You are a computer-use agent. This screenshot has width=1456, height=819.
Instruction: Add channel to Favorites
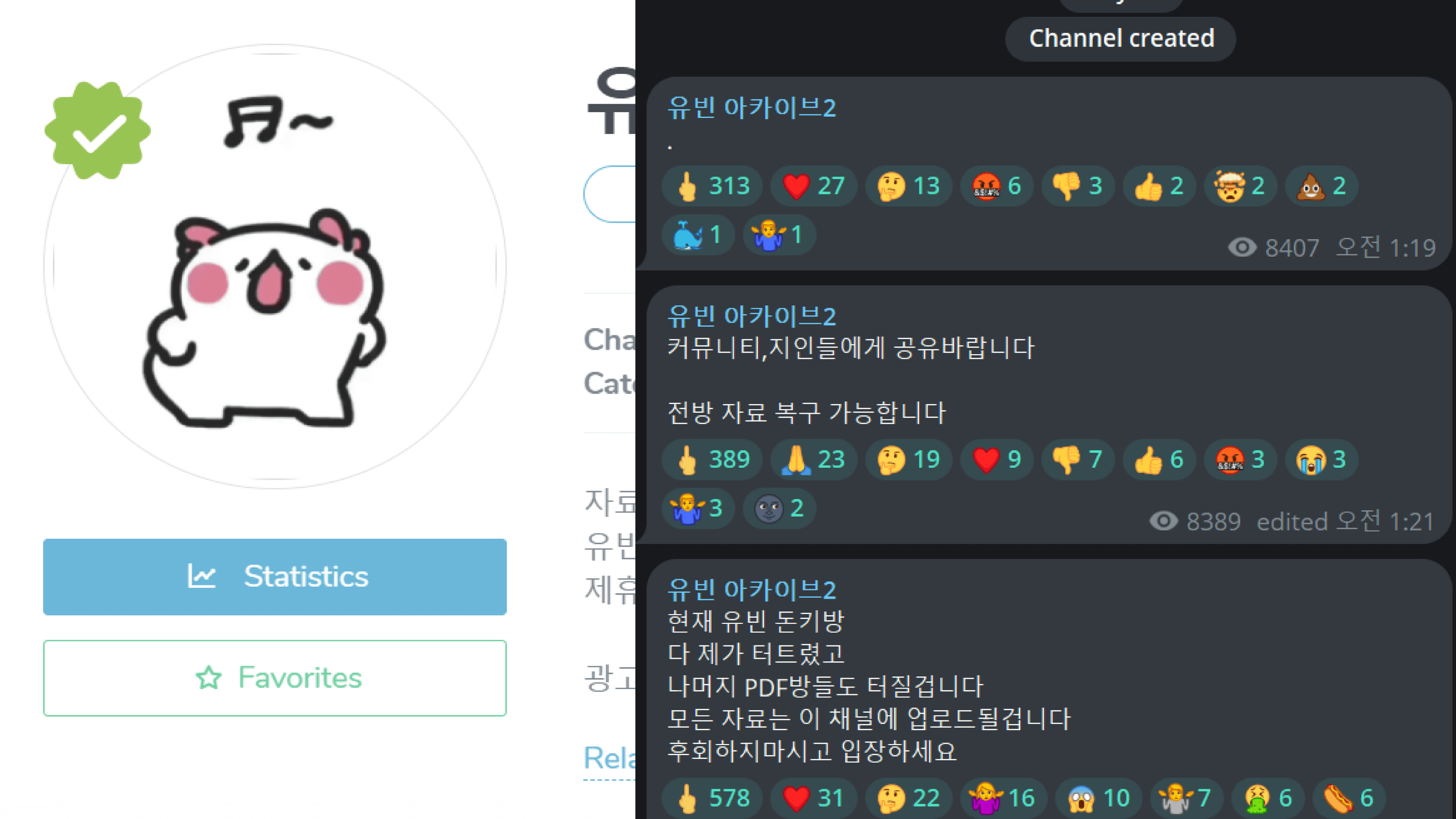[275, 678]
